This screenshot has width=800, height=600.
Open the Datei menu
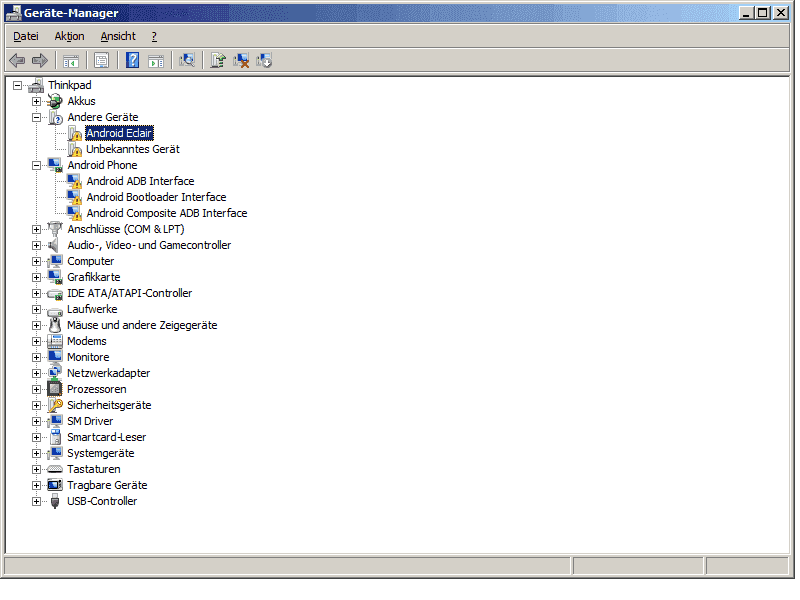pyautogui.click(x=26, y=36)
